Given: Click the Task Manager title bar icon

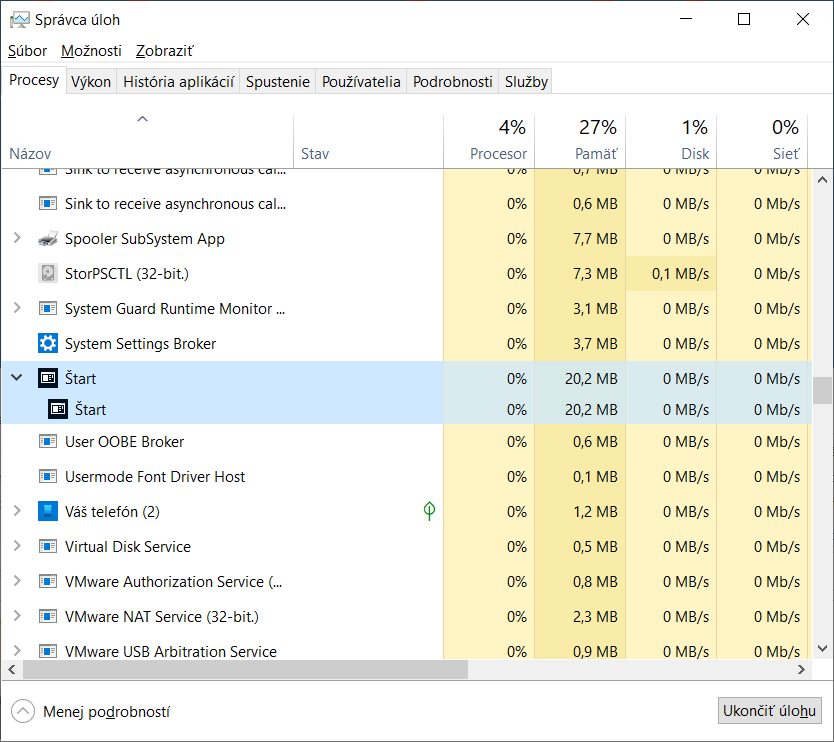Looking at the screenshot, I should click(x=18, y=20).
